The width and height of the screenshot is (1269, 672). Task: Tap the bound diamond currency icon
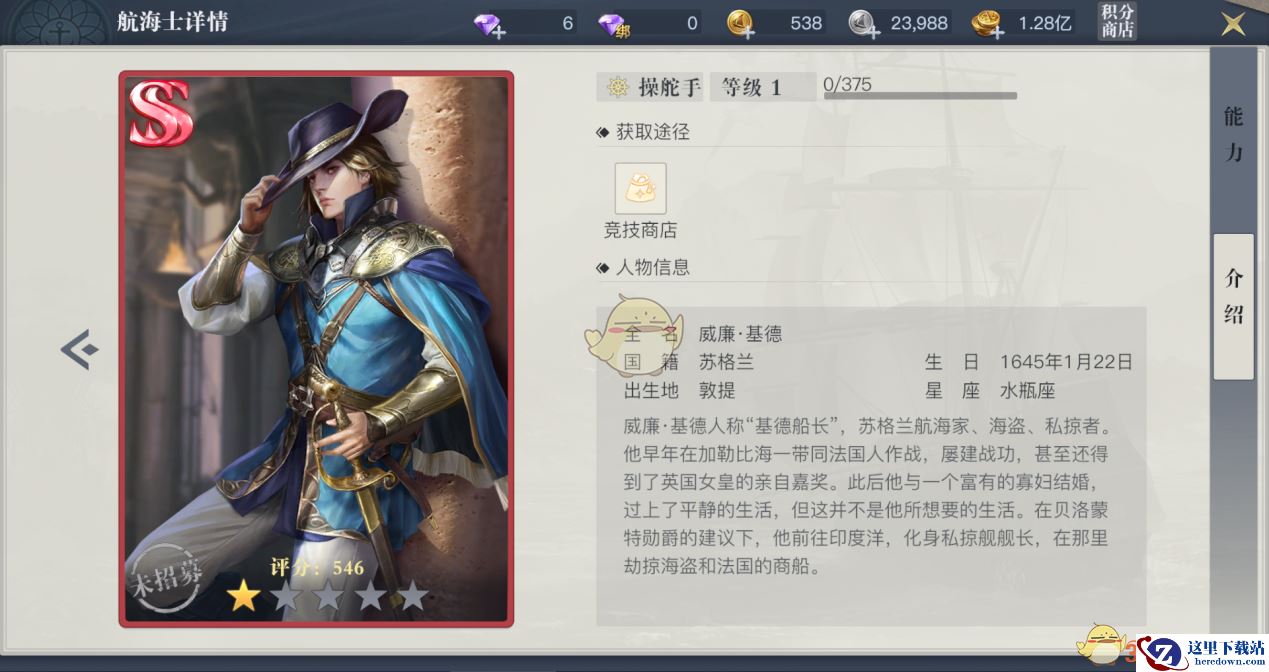click(613, 24)
